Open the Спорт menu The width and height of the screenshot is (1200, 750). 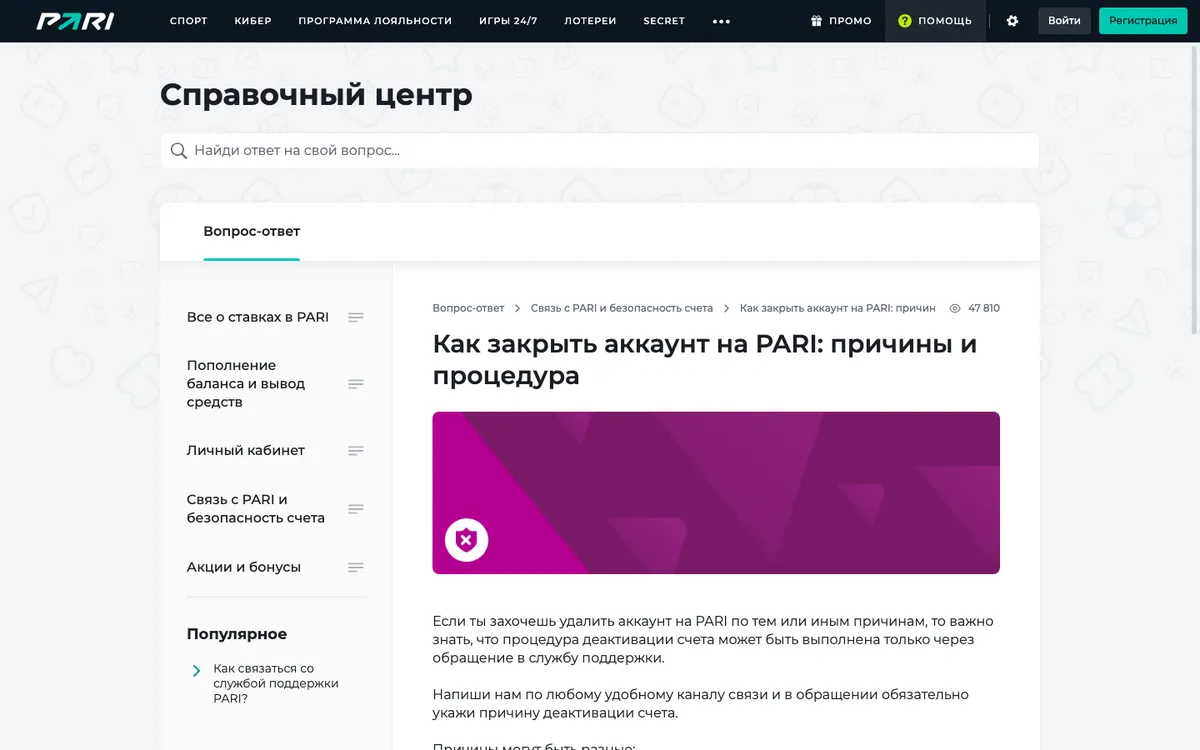189,21
